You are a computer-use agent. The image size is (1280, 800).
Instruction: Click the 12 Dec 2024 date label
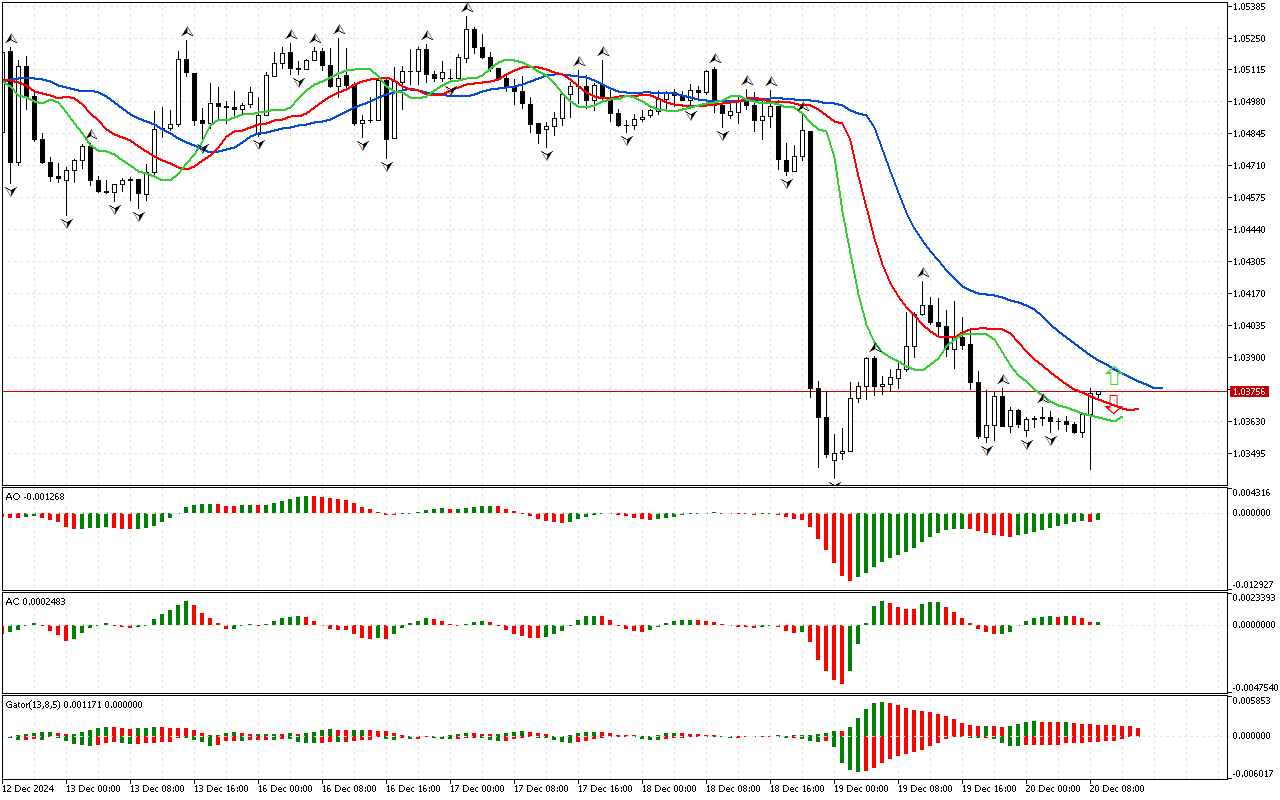tap(30, 789)
